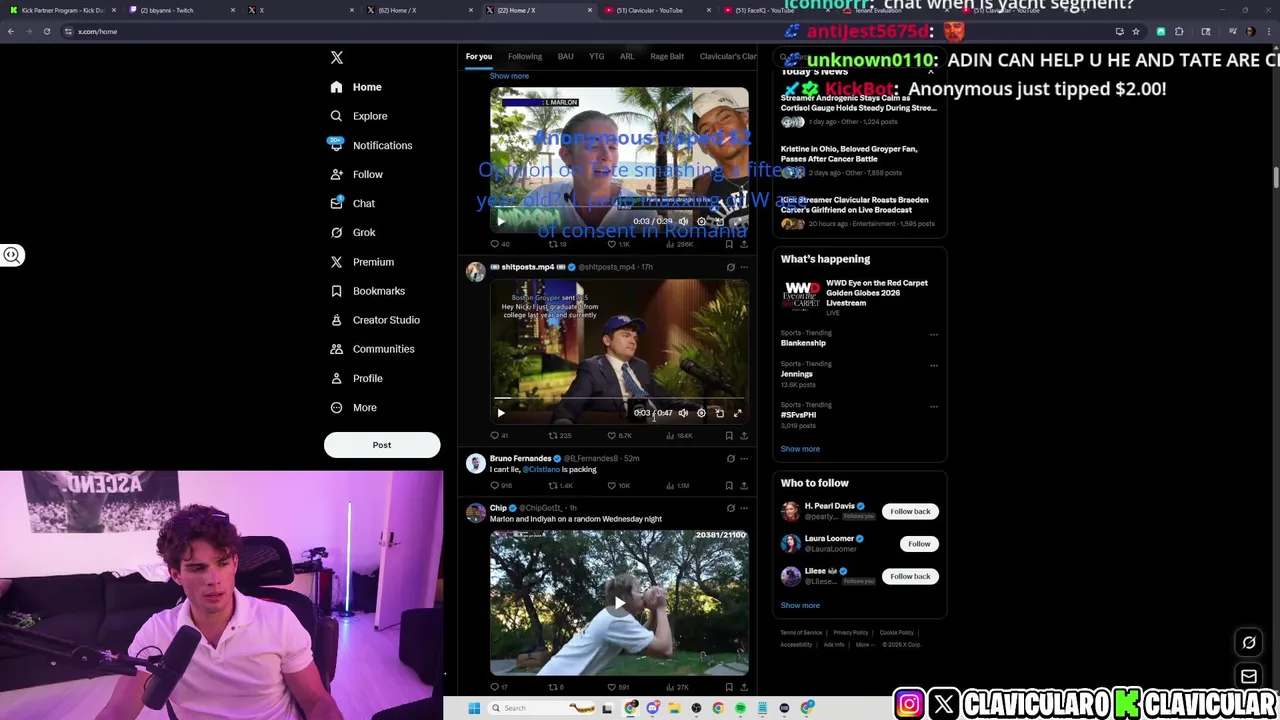This screenshot has width=1280, height=720.
Task: Open options for #SFvsPHI trend
Action: point(934,406)
